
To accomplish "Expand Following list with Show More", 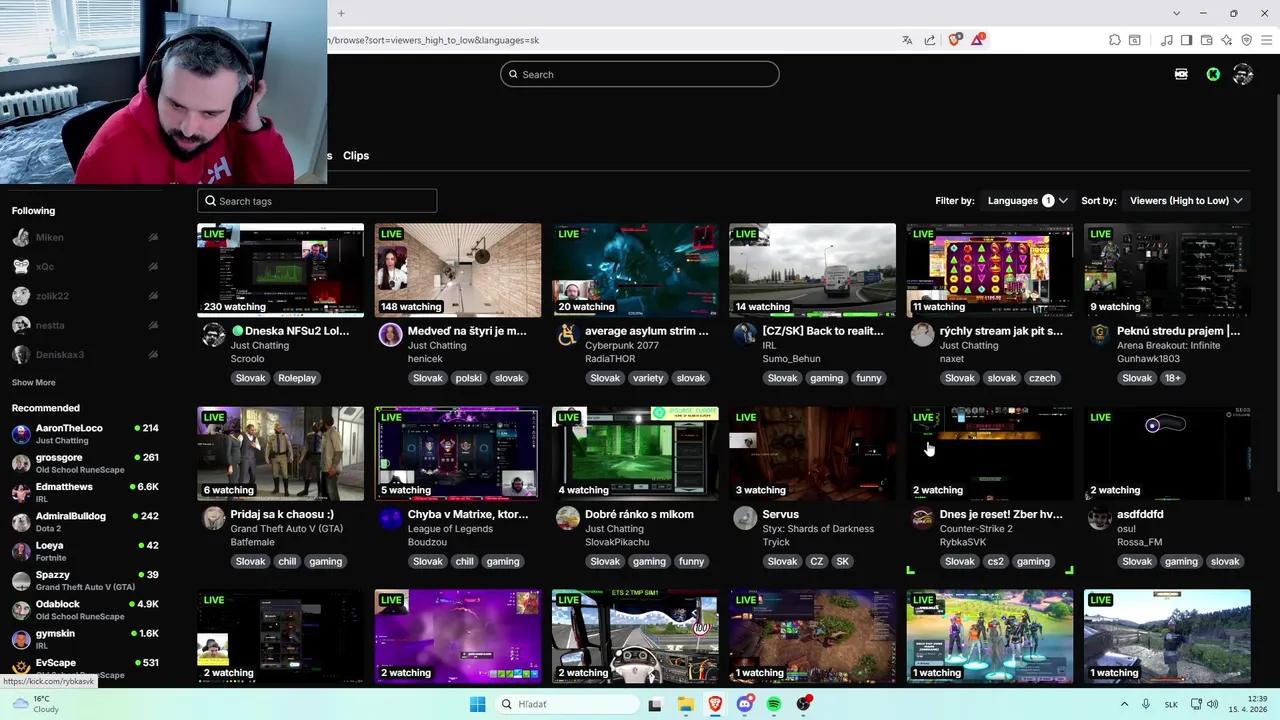I will coord(33,382).
